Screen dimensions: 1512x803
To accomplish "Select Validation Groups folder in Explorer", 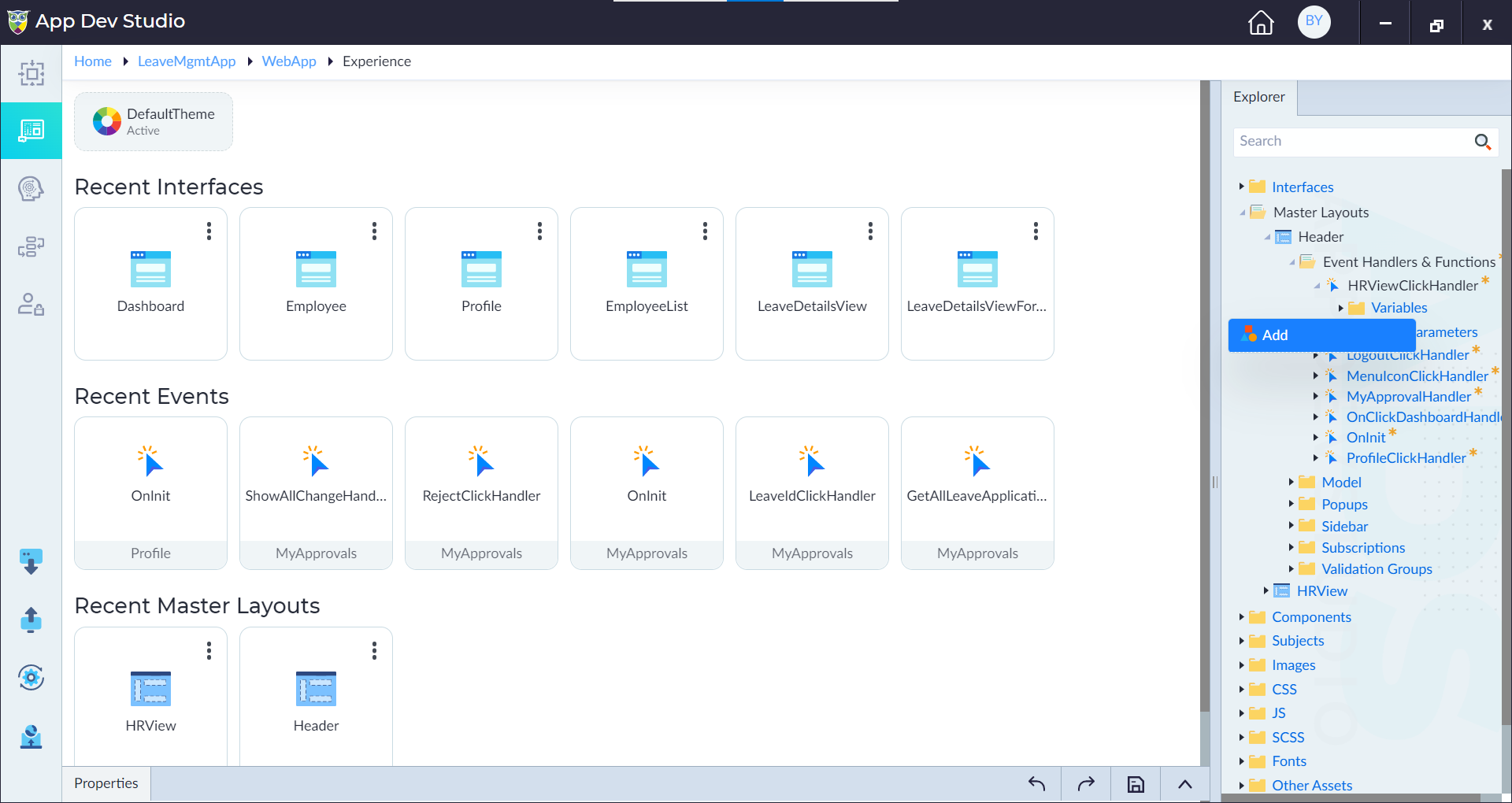I will [x=1377, y=569].
